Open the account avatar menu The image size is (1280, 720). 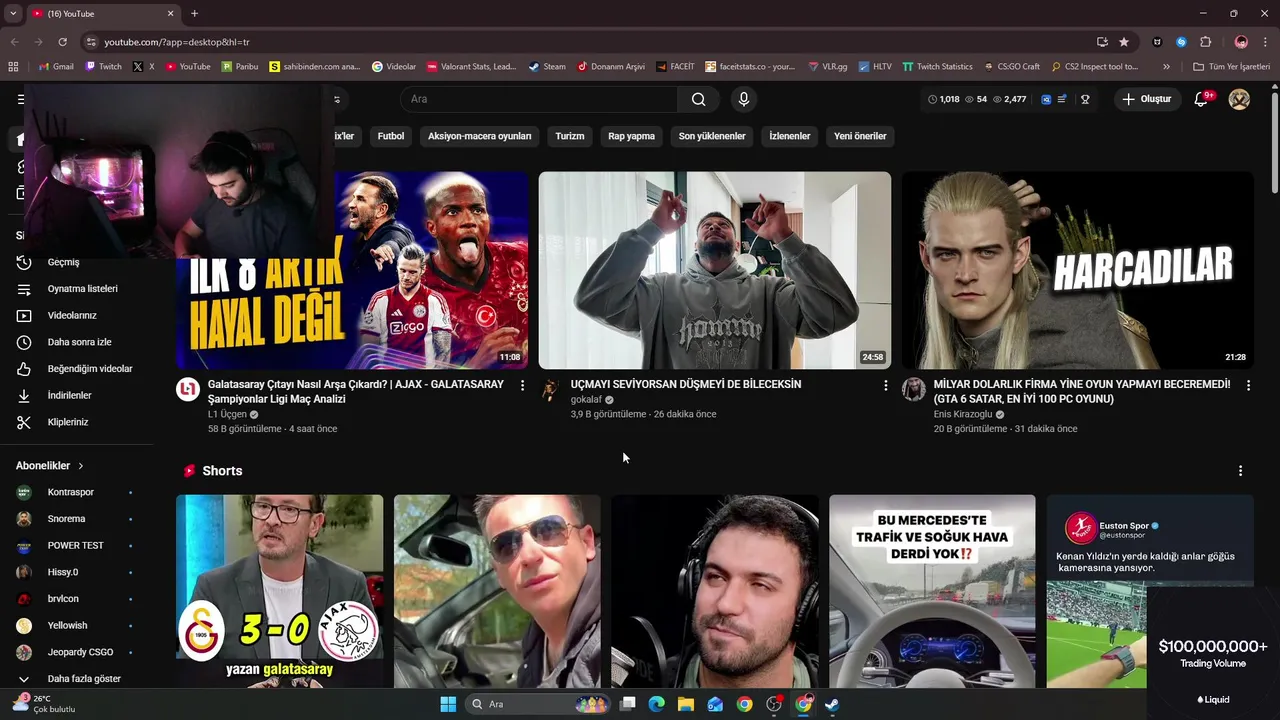pyautogui.click(x=1239, y=99)
